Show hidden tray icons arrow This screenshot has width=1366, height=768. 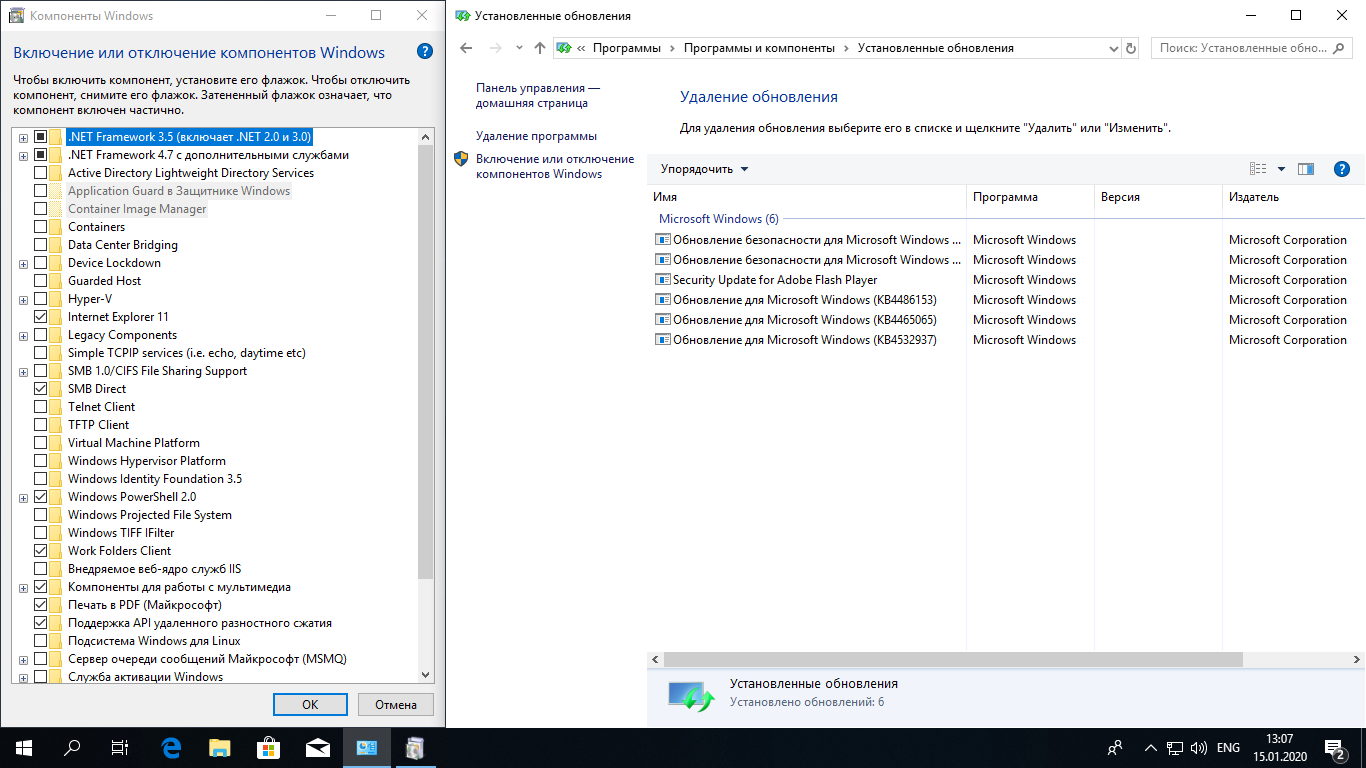click(x=1150, y=748)
